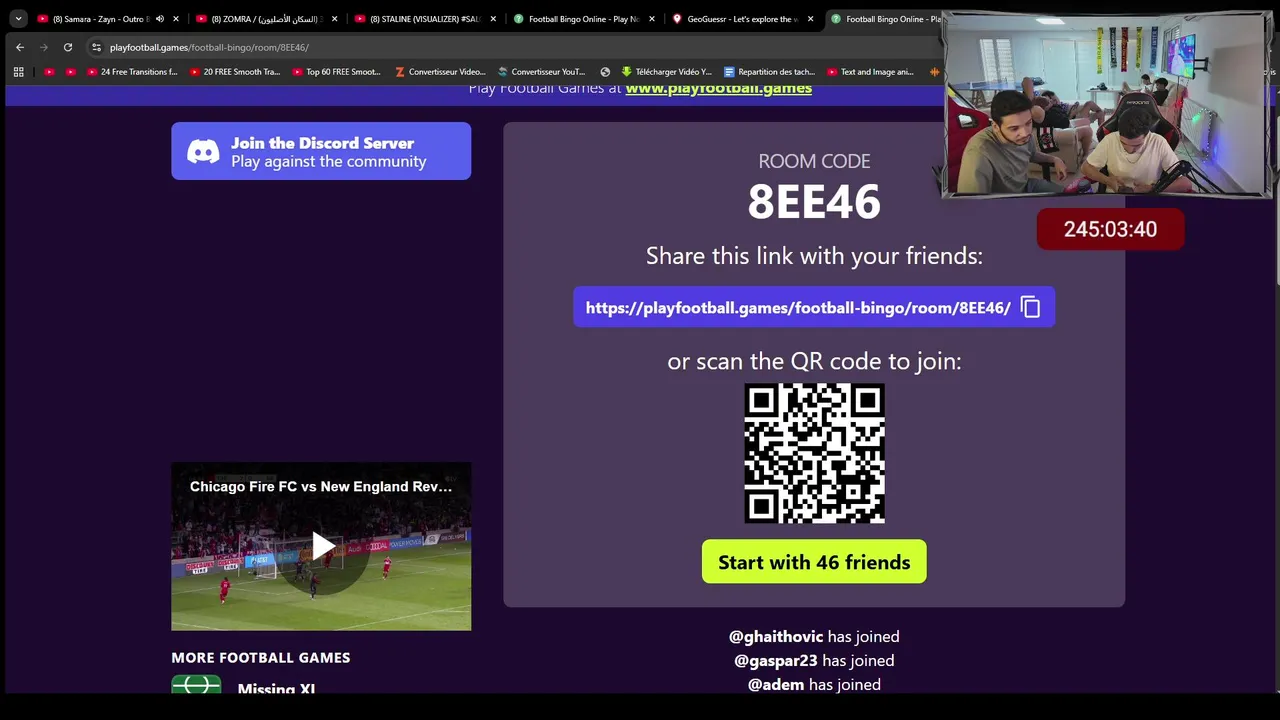Click the @gaspar23 has joined entry

click(814, 660)
